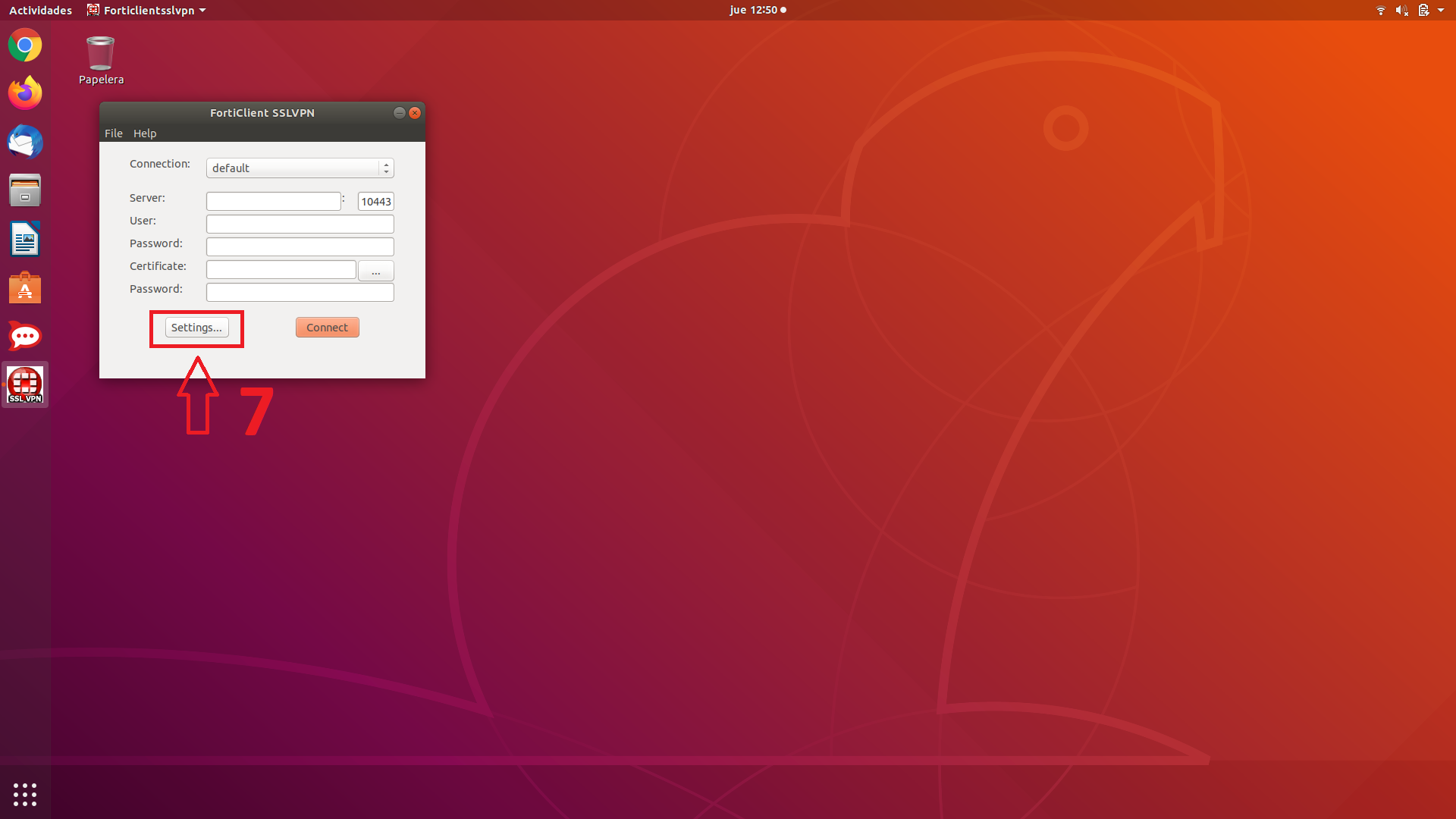Open the Forticlientsslvpn app menu in top bar

pyautogui.click(x=147, y=10)
